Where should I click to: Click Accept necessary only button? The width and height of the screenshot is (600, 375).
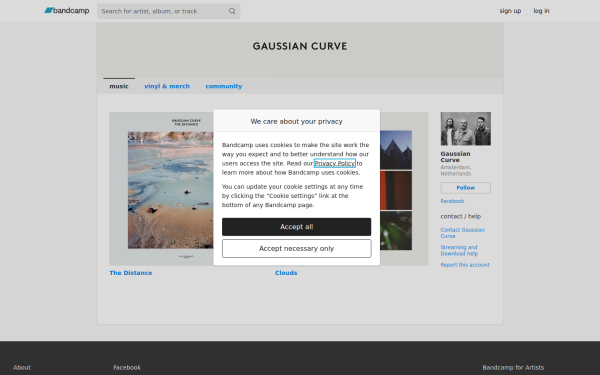[x=297, y=249]
